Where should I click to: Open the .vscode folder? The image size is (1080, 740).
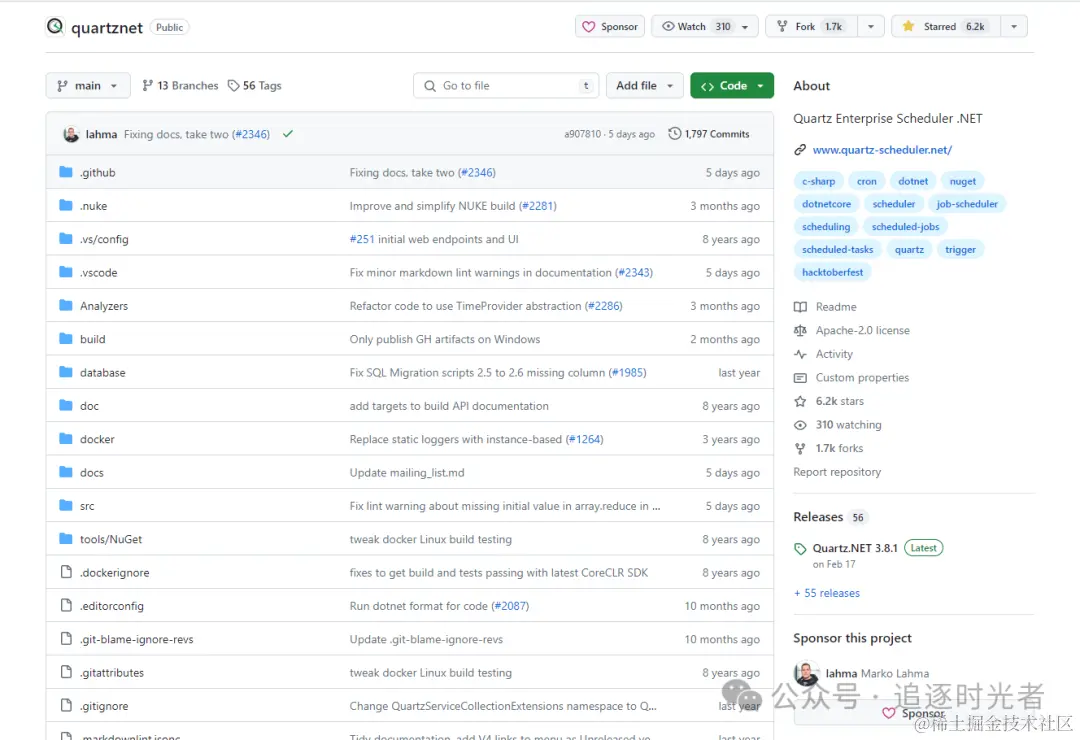[x=98, y=273]
